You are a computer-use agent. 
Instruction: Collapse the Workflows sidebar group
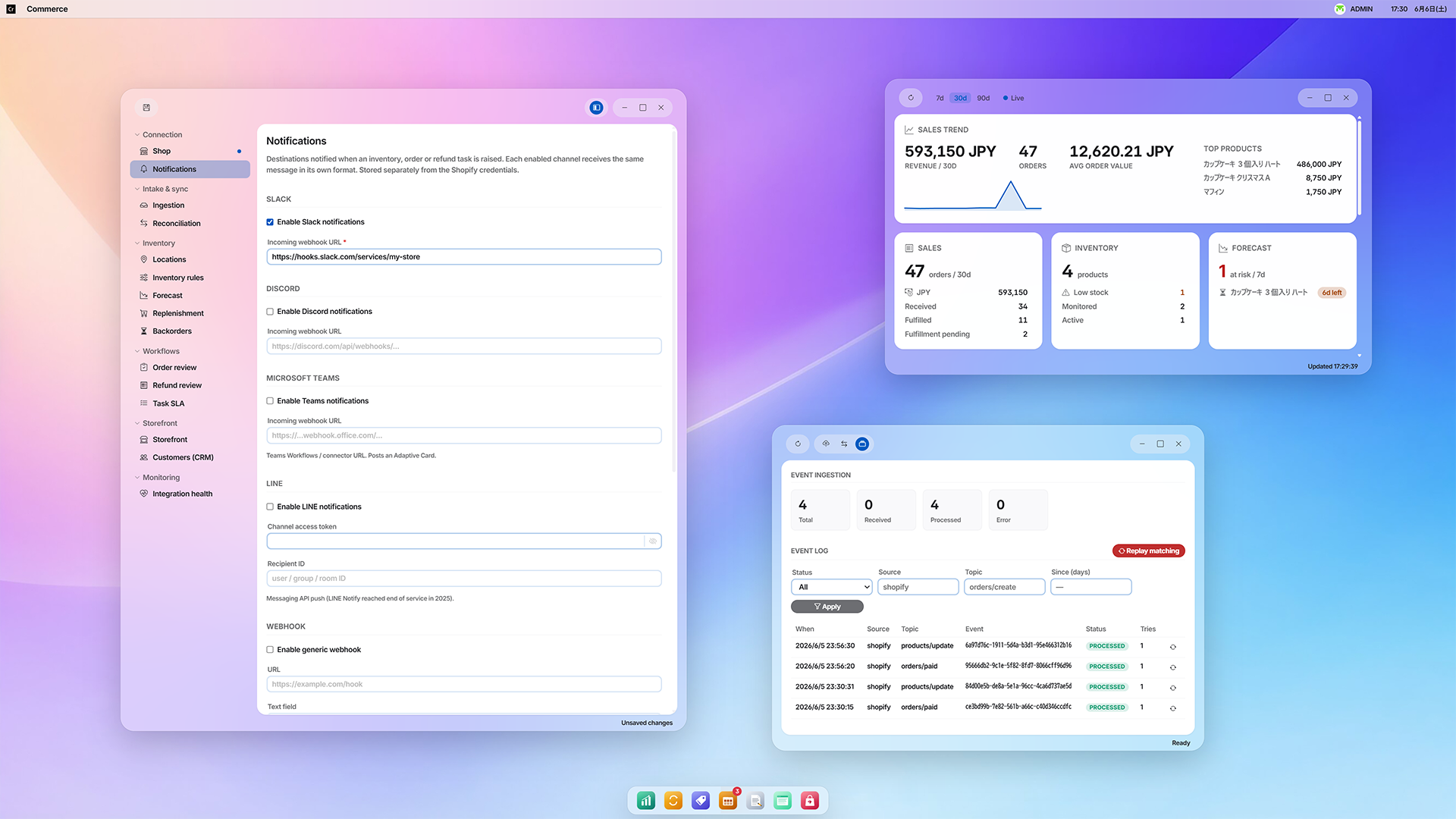point(157,351)
